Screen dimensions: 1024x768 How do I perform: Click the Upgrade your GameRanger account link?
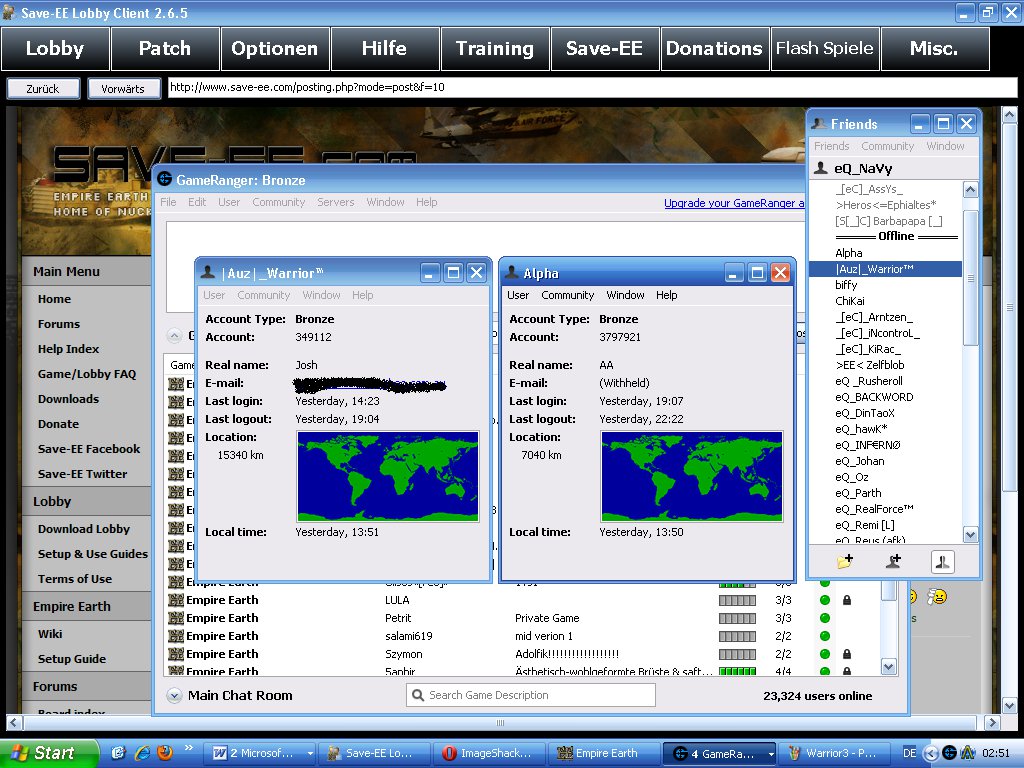coord(733,203)
